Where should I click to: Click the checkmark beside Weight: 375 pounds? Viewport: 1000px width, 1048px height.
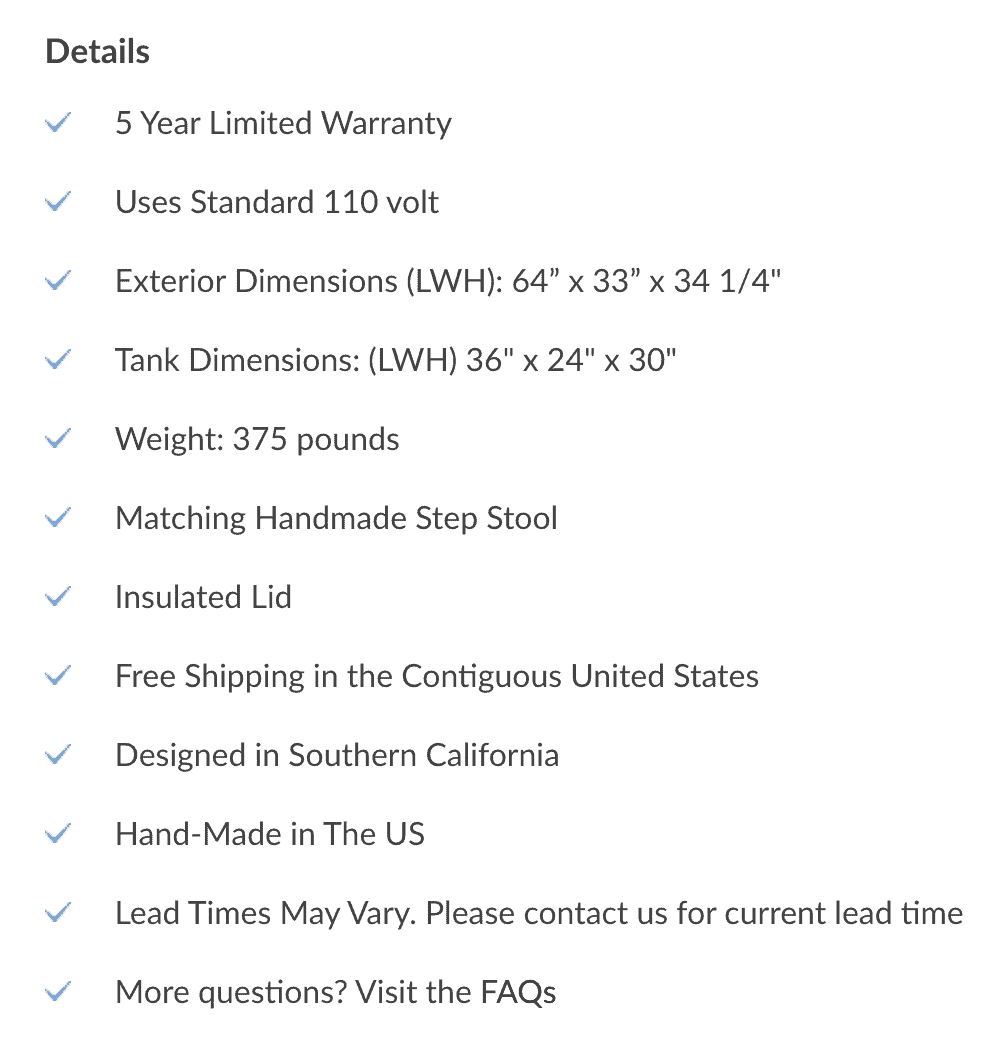58,438
